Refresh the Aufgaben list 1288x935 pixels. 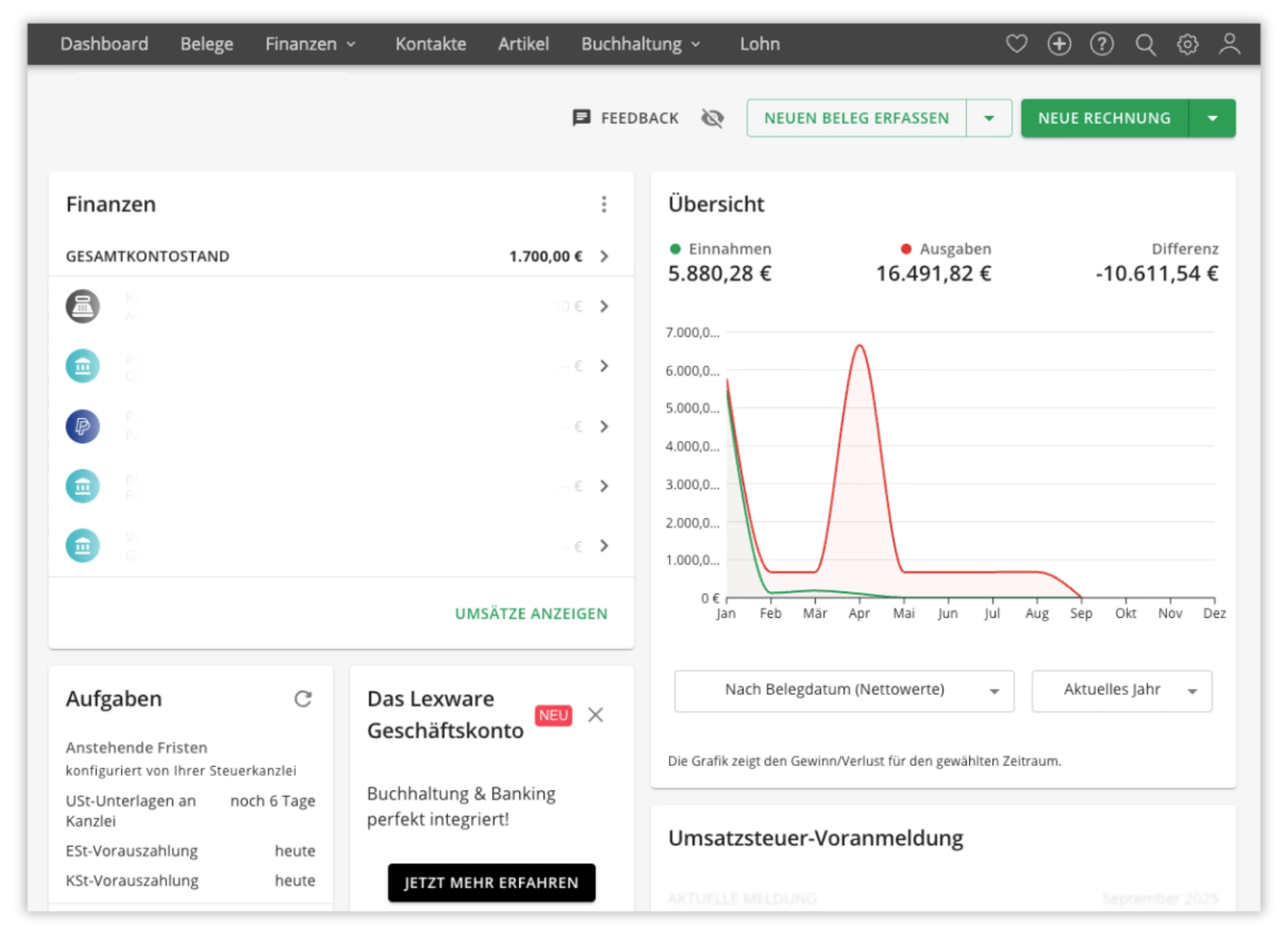[303, 699]
